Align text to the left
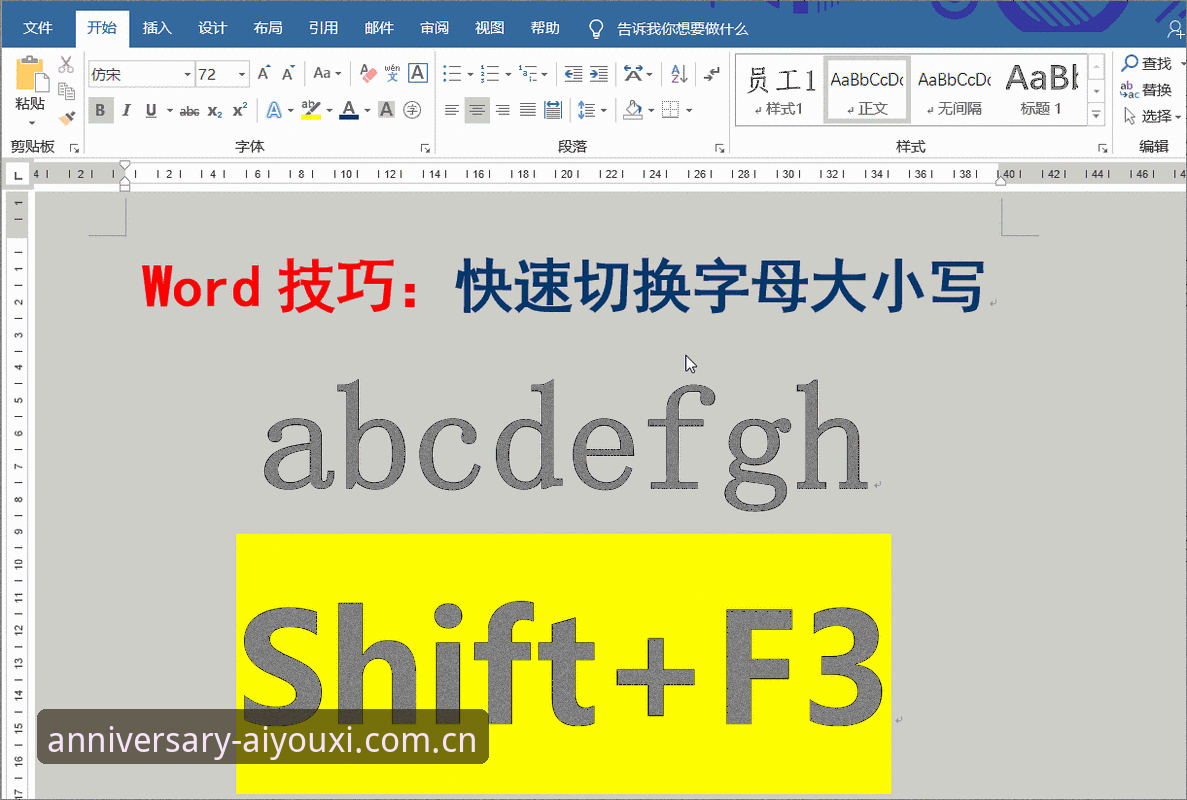 (452, 111)
